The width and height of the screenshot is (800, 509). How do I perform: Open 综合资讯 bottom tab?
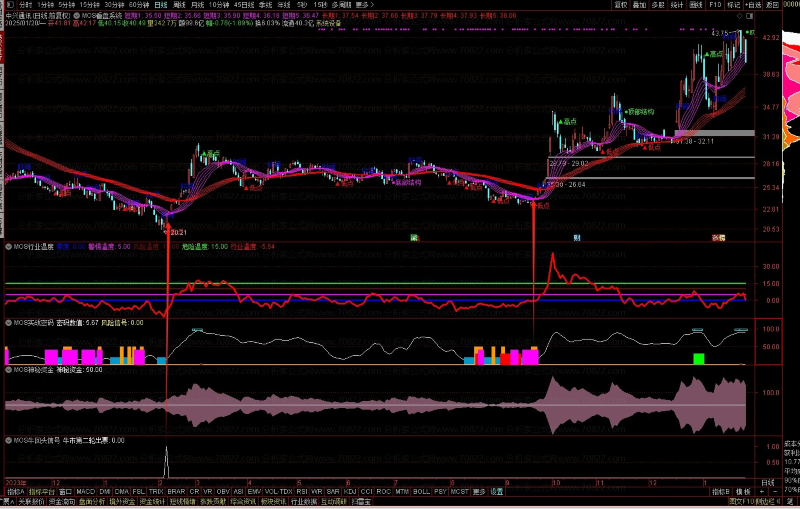(x=243, y=502)
